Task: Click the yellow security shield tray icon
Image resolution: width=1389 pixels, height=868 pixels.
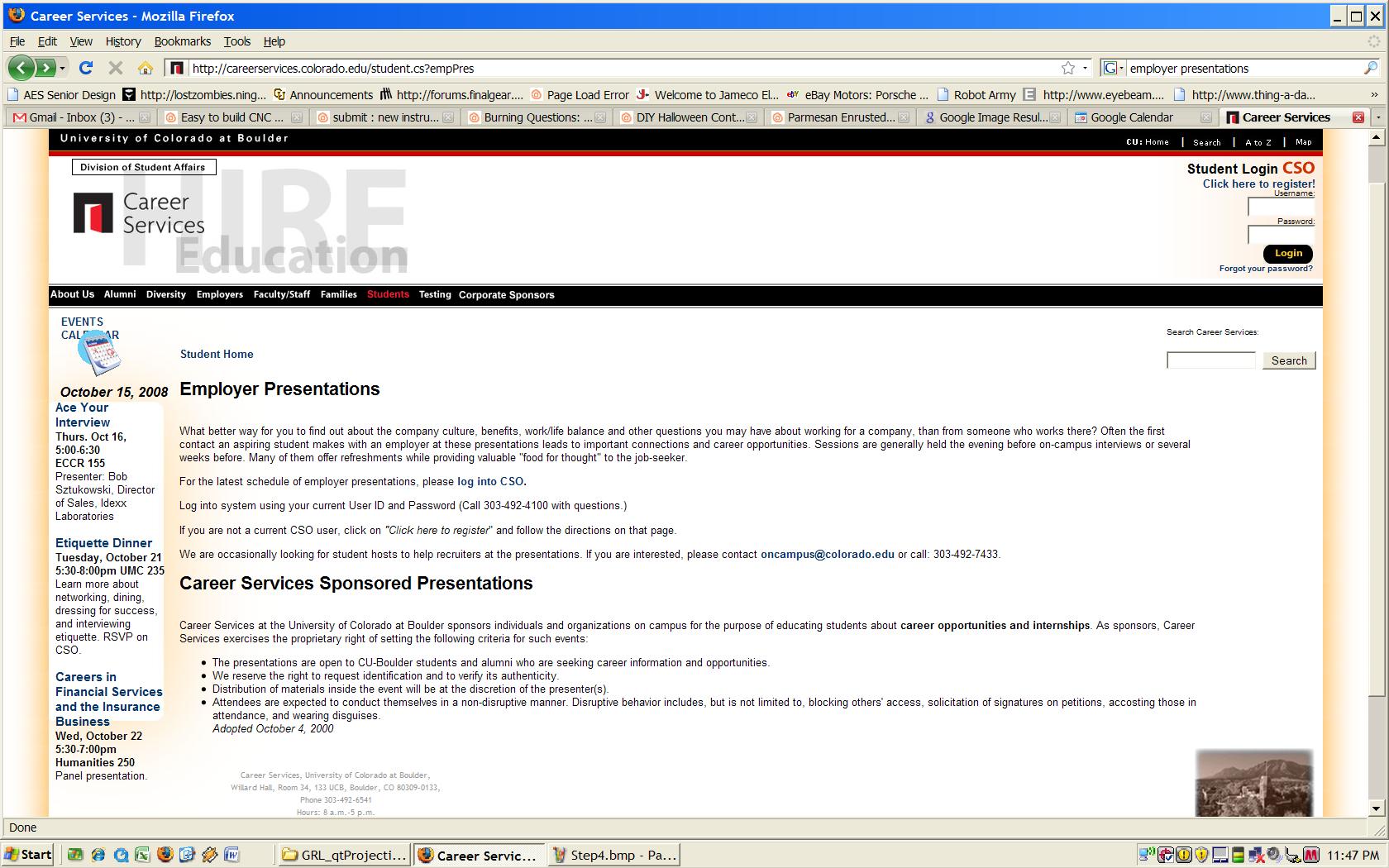Action: point(1201,855)
